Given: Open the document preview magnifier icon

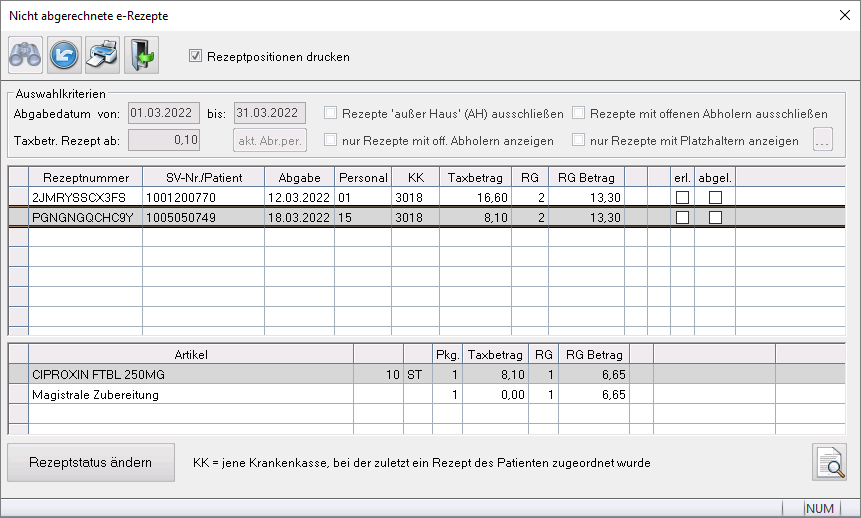Looking at the screenshot, I should tap(829, 462).
